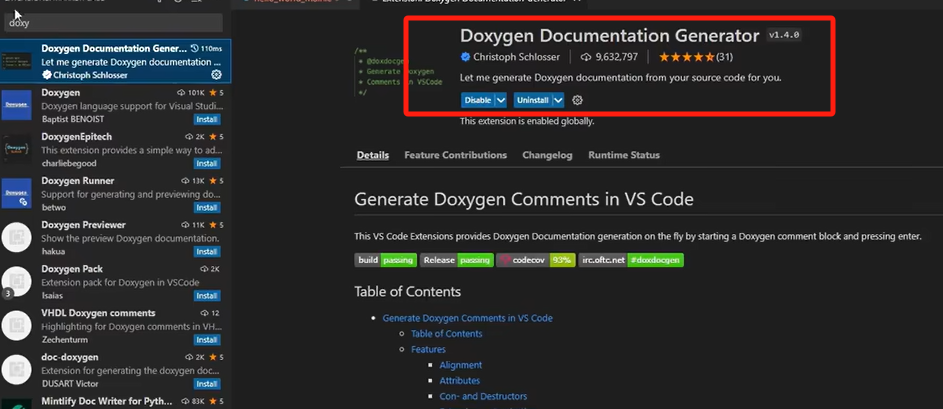943x409 pixels.
Task: Click the Doxygen Documentation Generator thumbnail in list
Action: 16,61
